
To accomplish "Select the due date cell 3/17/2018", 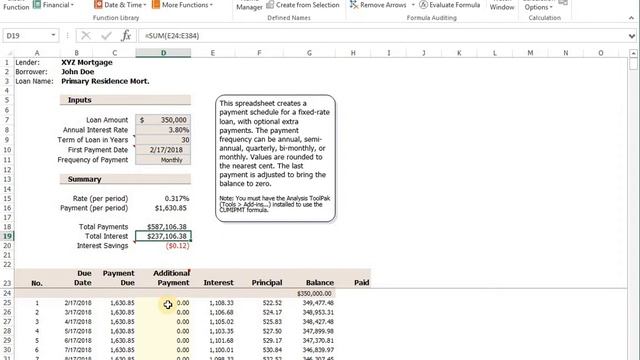I will pos(76,312).
